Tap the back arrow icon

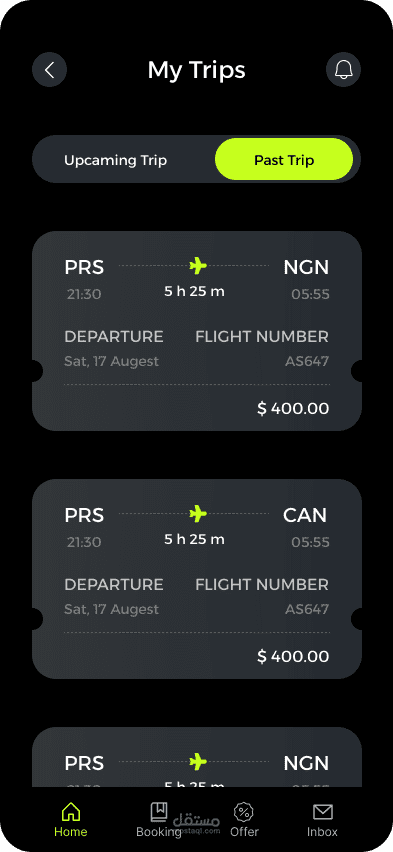[x=49, y=70]
